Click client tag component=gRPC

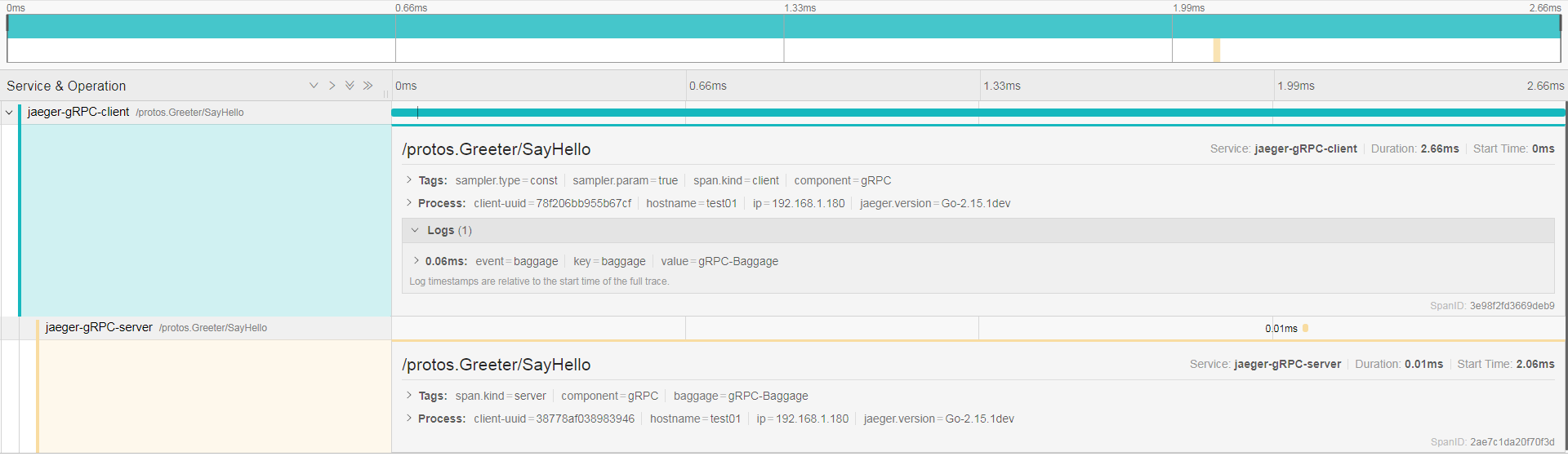[843, 180]
